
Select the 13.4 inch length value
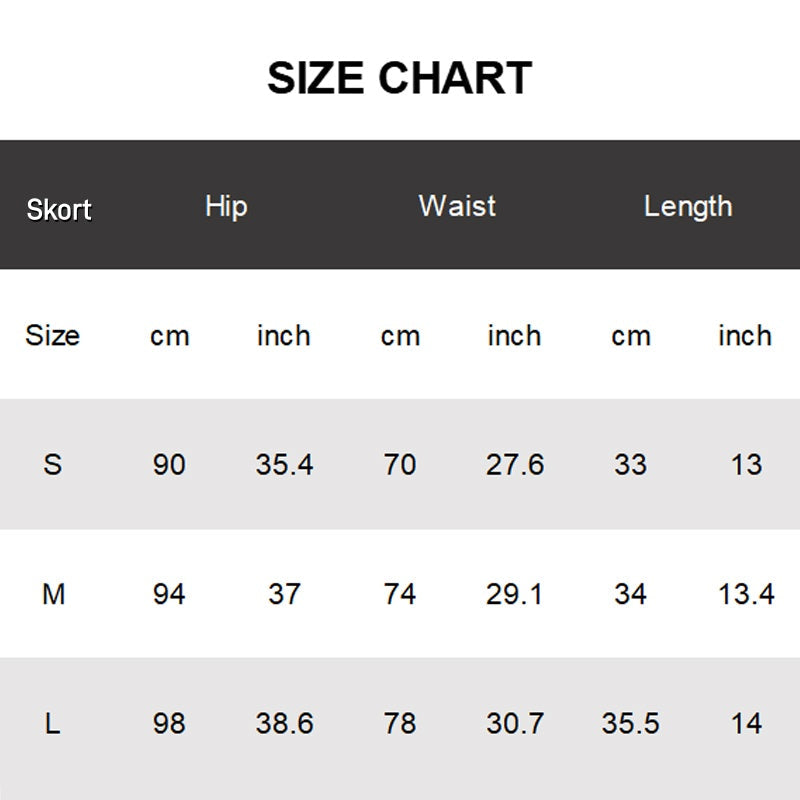(x=746, y=594)
